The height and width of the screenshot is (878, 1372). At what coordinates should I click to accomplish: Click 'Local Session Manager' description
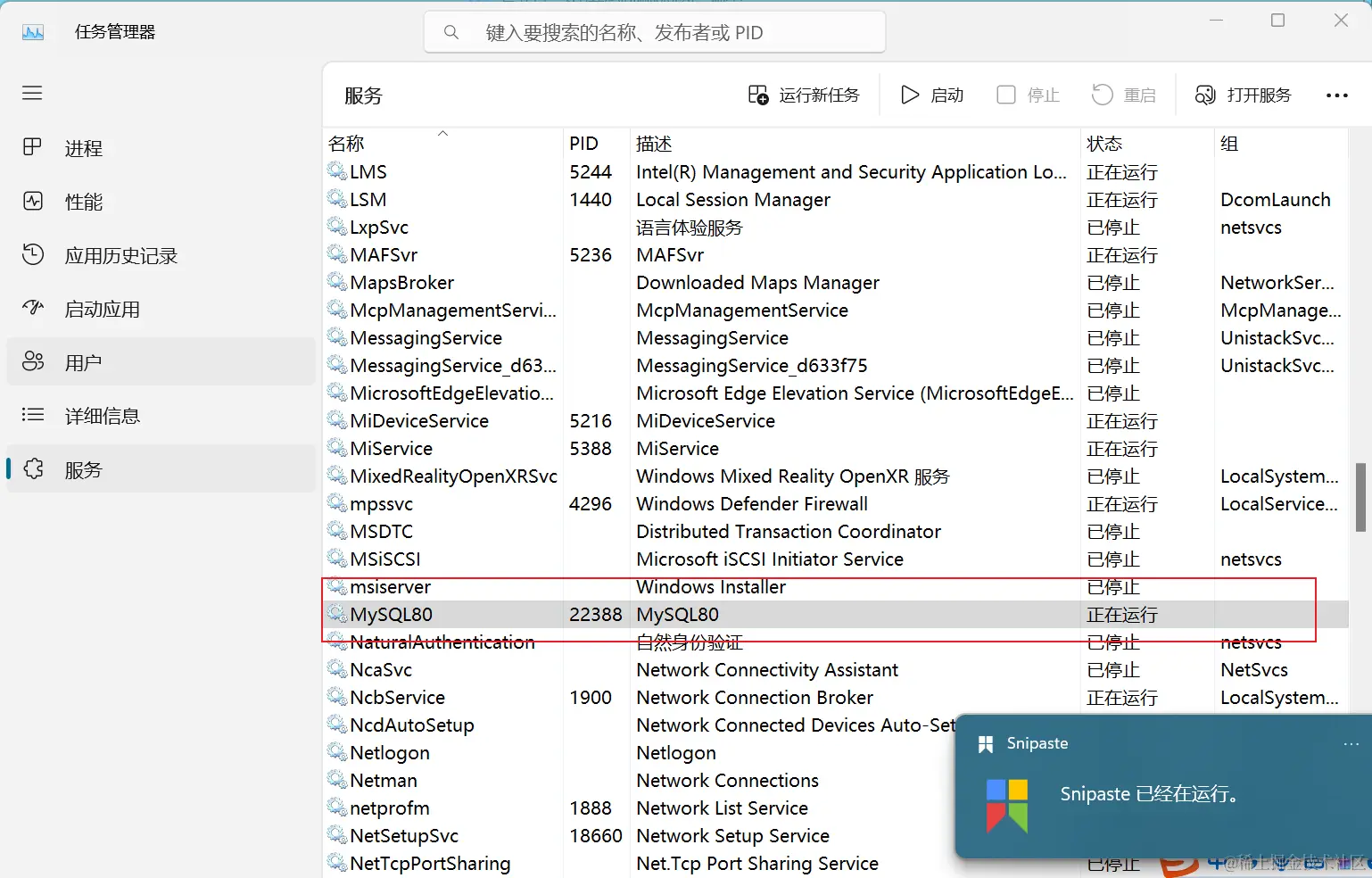(x=733, y=200)
